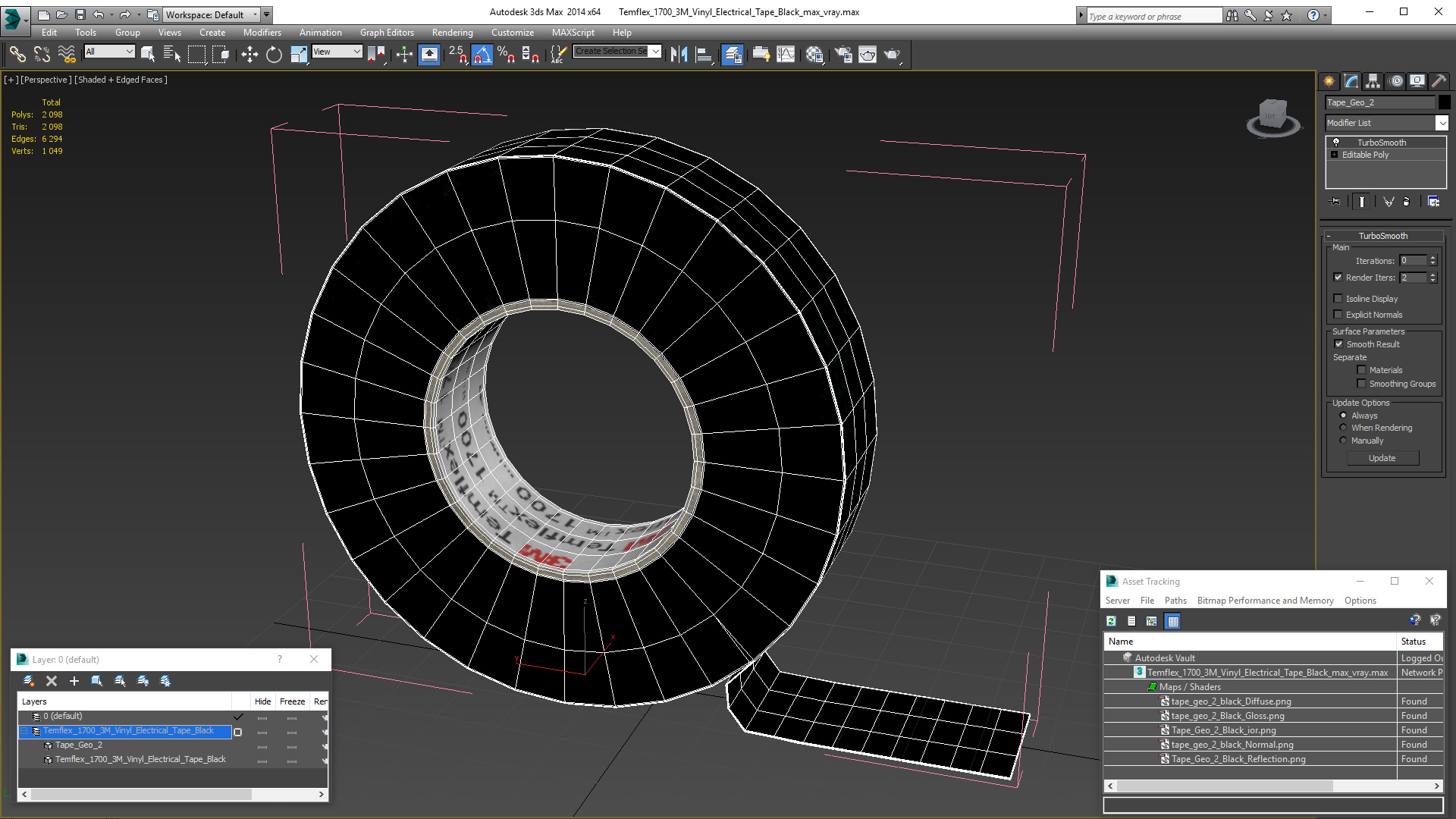
Task: Open the Workspace Default dropdown
Action: coord(212,14)
